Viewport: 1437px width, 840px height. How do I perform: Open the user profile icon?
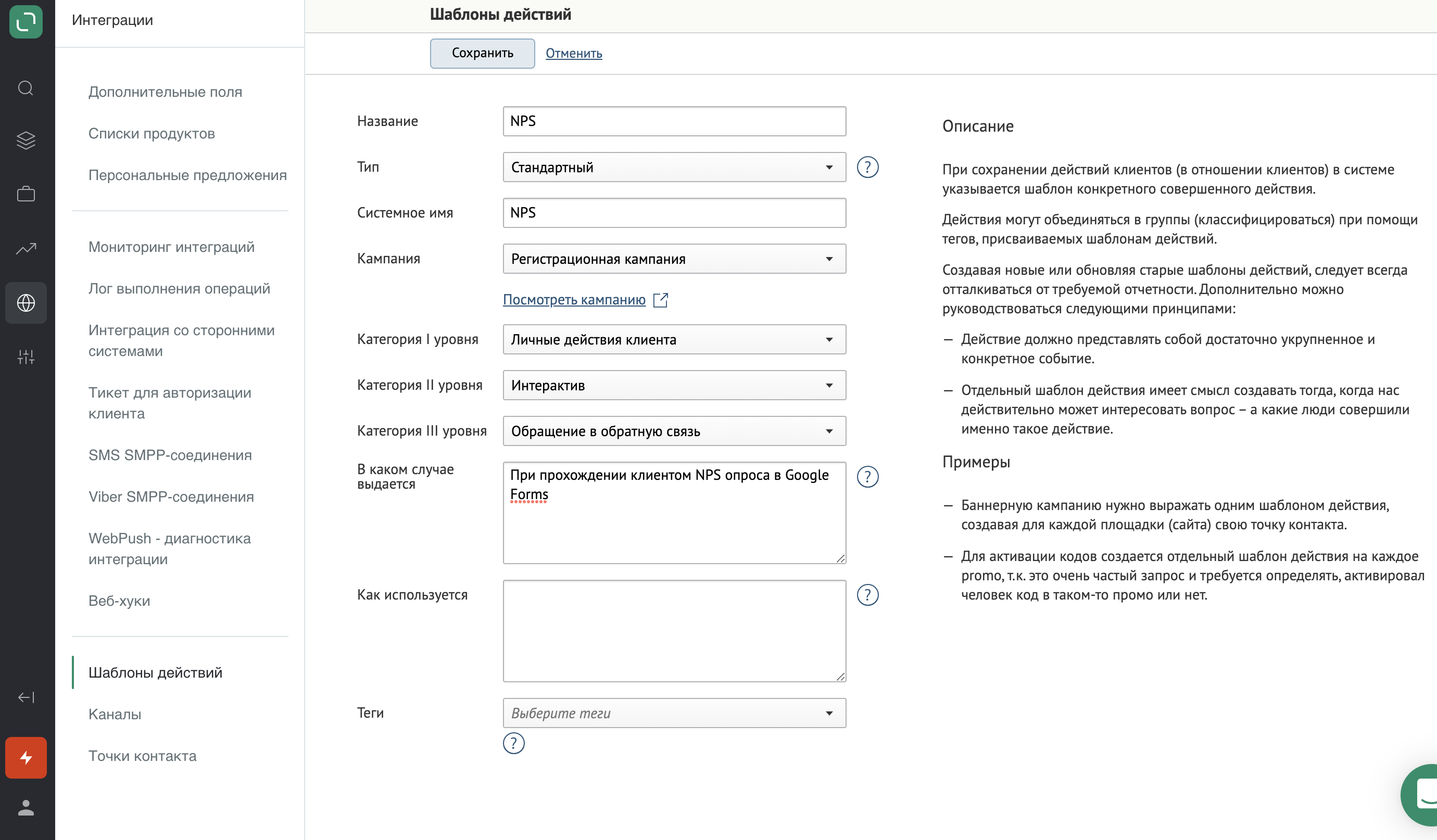(x=26, y=808)
